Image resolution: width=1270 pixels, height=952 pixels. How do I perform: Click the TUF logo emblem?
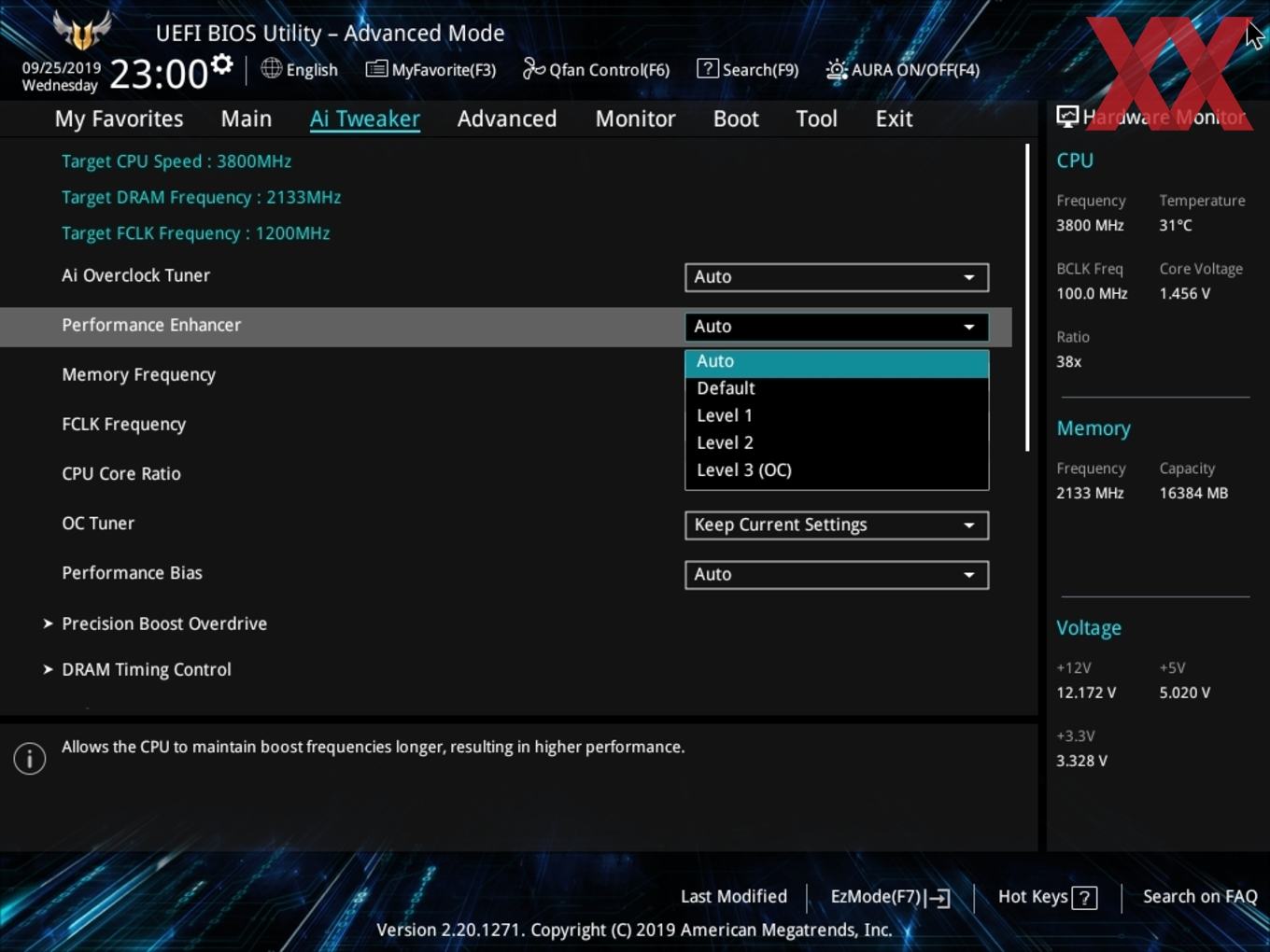point(82,30)
